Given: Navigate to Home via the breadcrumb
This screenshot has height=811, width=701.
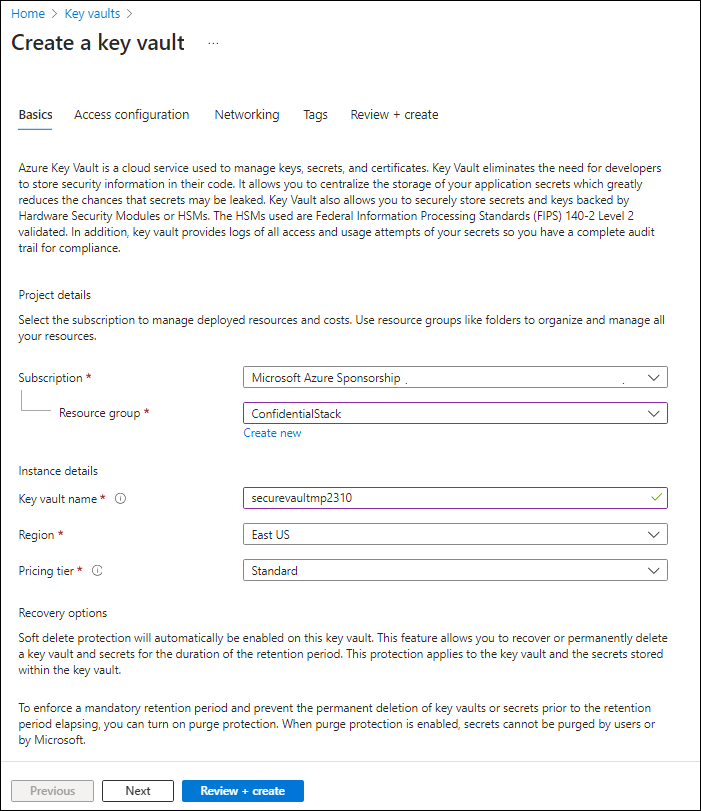Looking at the screenshot, I should (x=27, y=13).
